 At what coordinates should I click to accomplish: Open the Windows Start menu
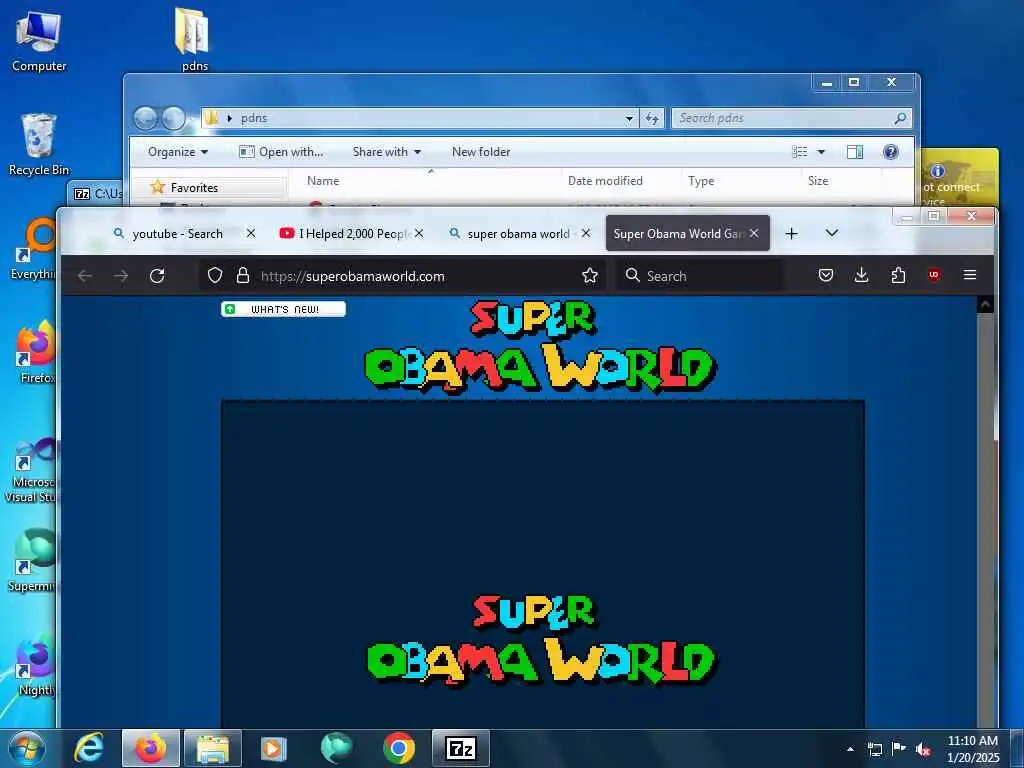pos(26,749)
